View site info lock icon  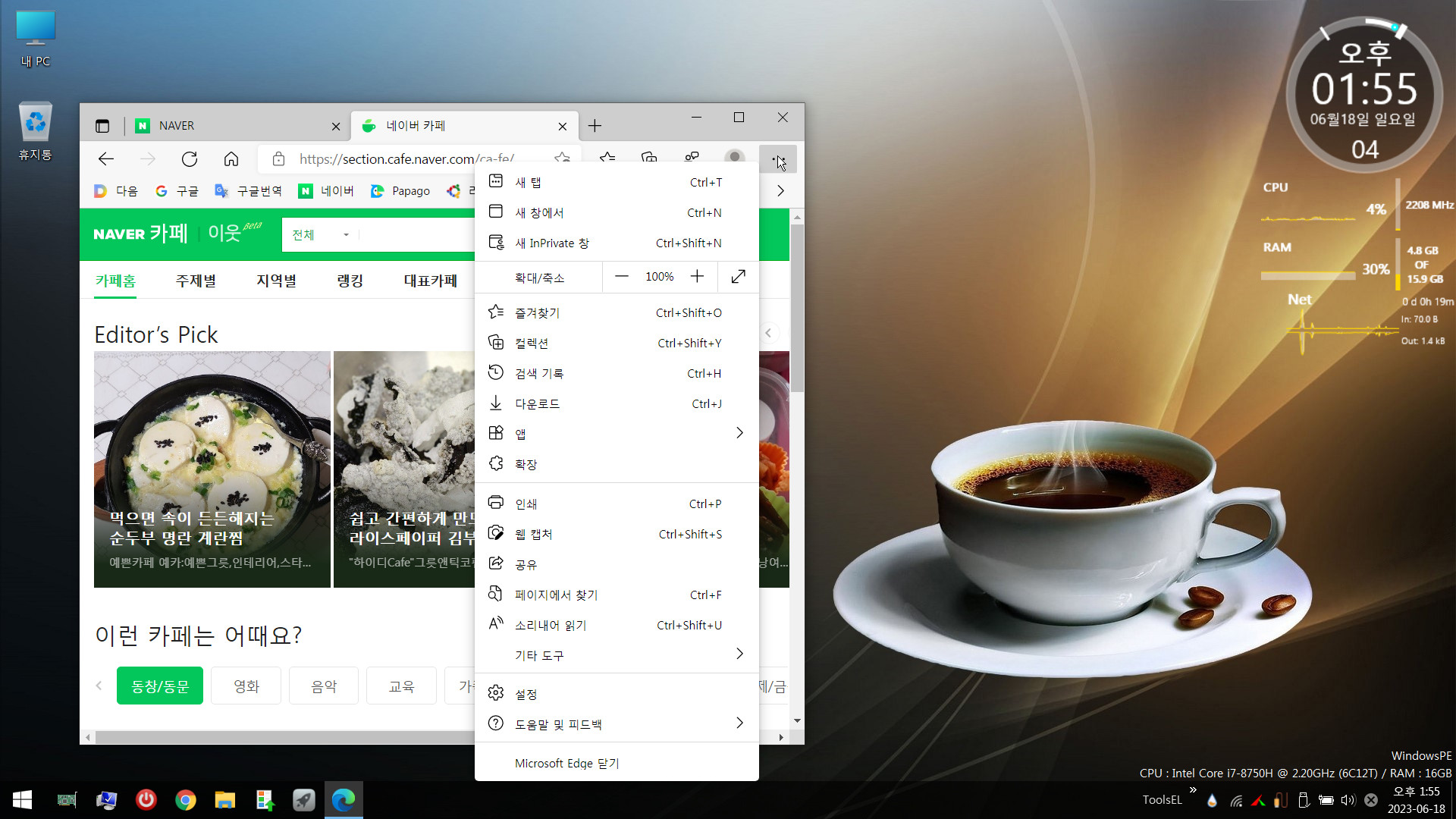click(279, 158)
